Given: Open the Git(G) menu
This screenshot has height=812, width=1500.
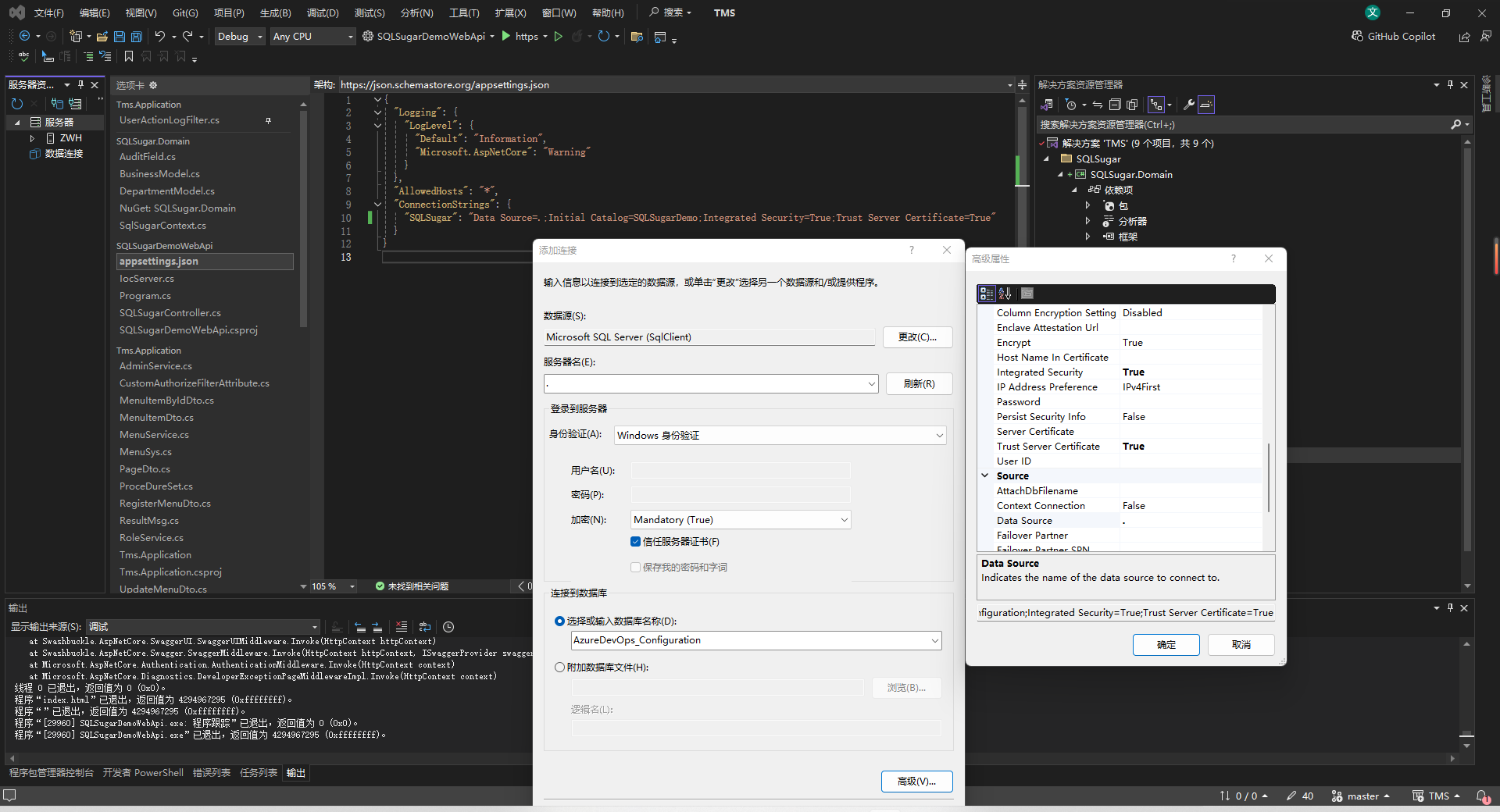Looking at the screenshot, I should pos(185,12).
